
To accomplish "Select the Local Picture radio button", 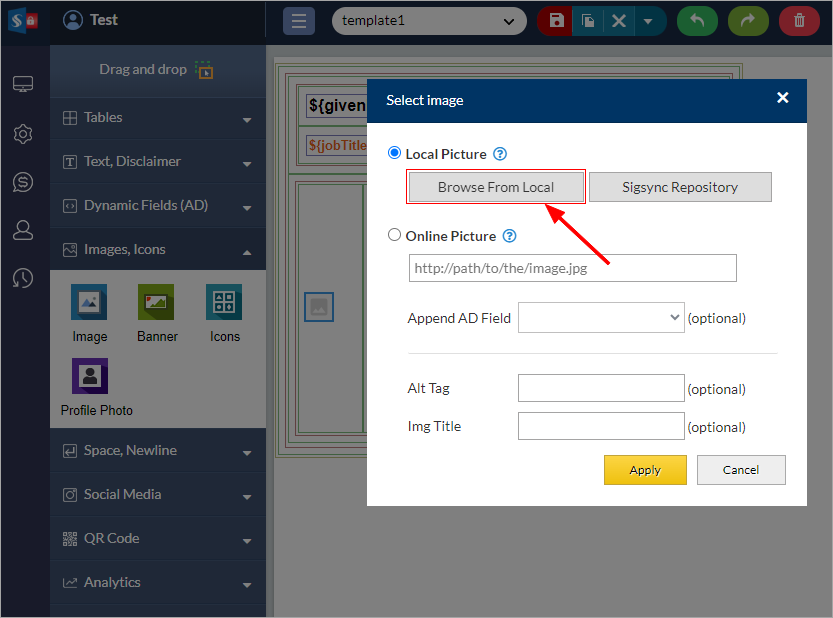I will click(394, 154).
